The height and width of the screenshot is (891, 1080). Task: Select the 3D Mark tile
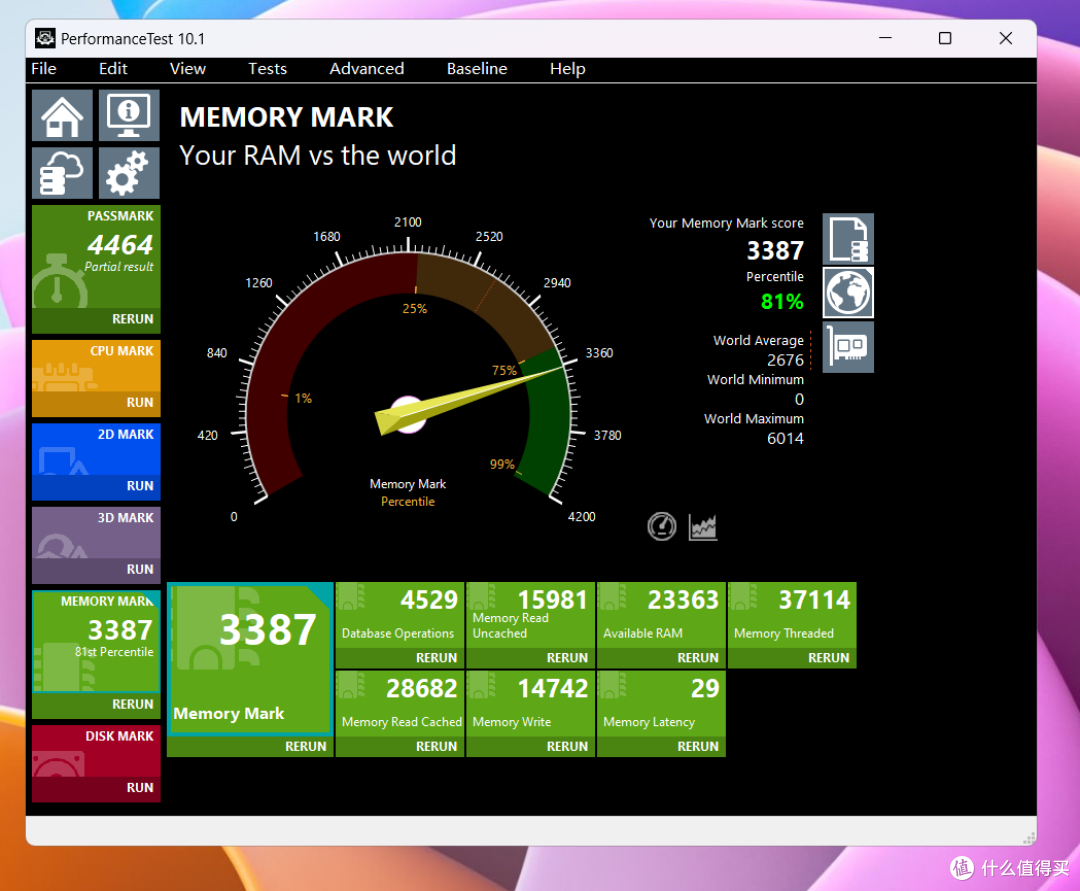[x=96, y=532]
